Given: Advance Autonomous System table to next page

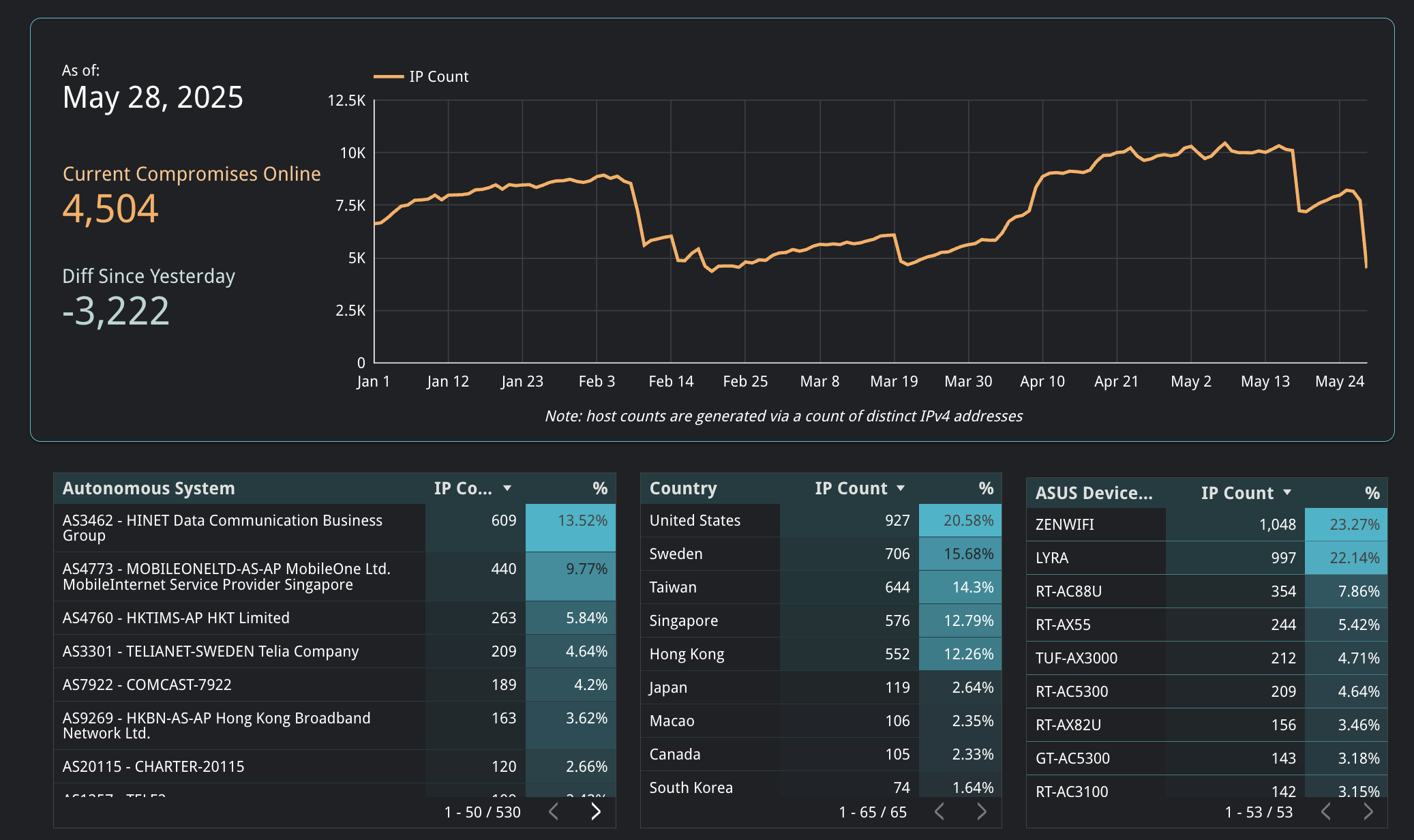Looking at the screenshot, I should pos(596,812).
